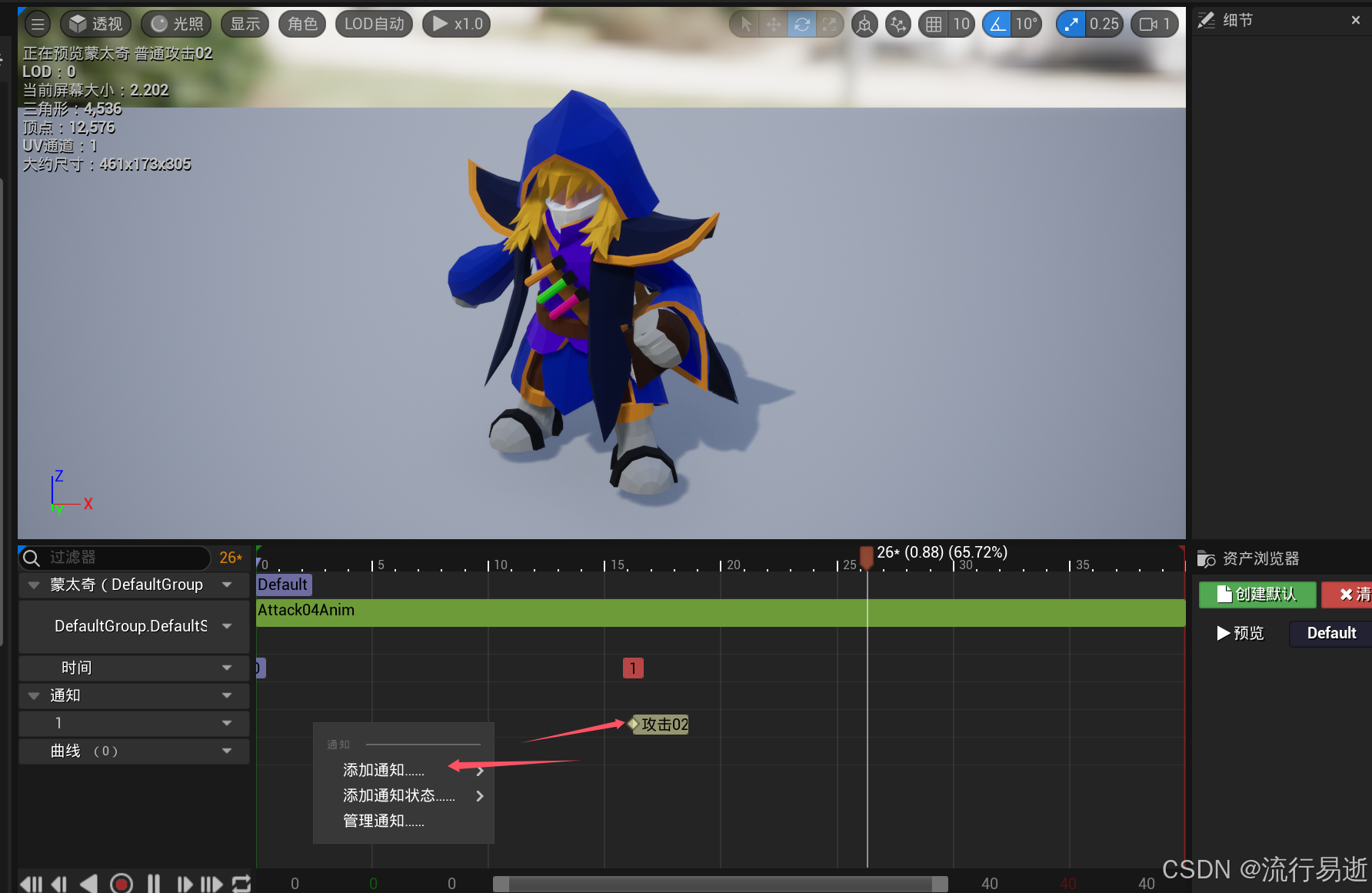The image size is (1372, 893).
Task: Open the scale snap 0.25 value menu
Action: click(x=1104, y=25)
